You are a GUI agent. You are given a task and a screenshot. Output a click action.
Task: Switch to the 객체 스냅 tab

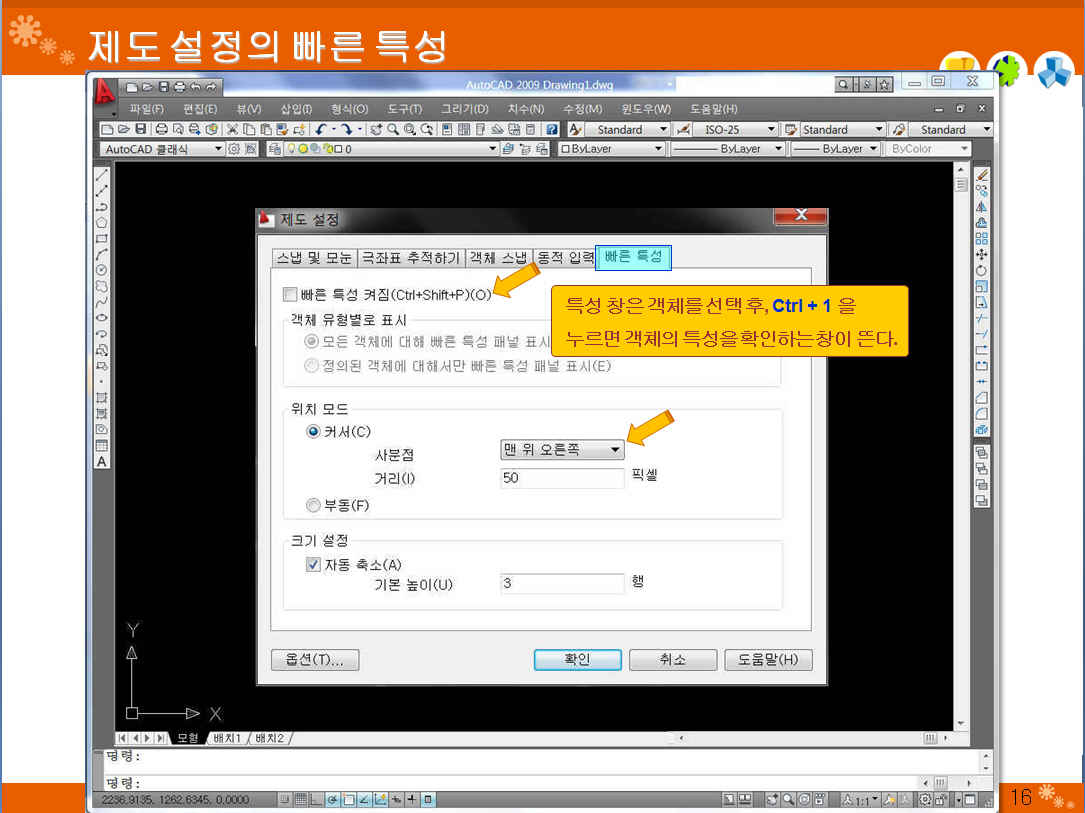click(497, 258)
